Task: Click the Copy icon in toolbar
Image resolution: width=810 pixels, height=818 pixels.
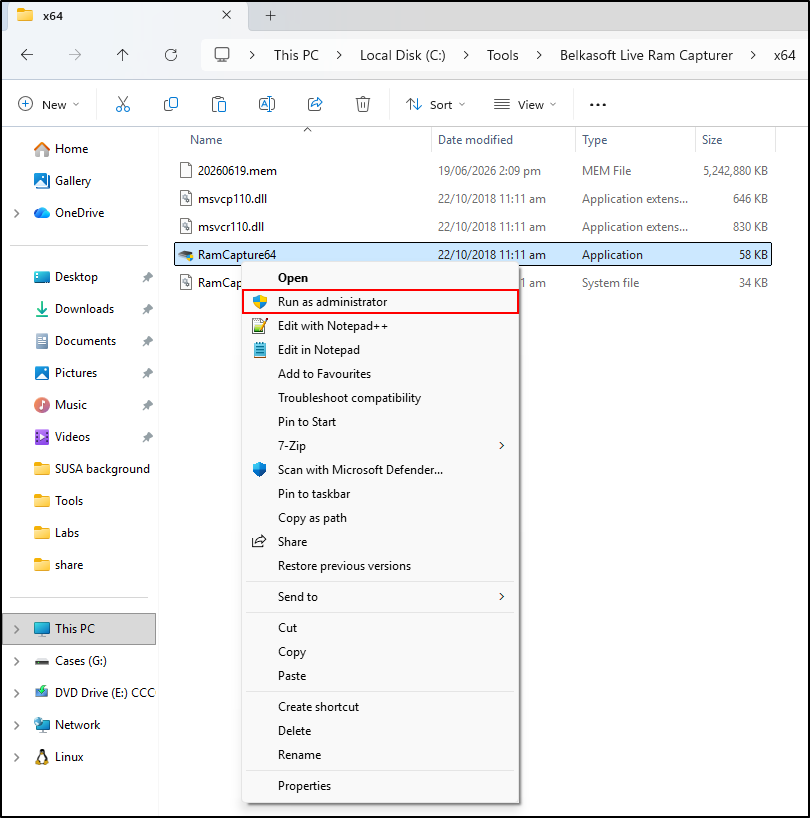Action: (x=171, y=105)
